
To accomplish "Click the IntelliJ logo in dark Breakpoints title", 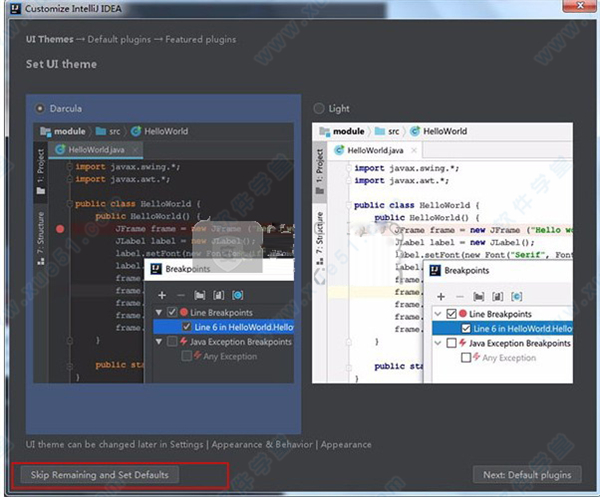I will 157,269.
